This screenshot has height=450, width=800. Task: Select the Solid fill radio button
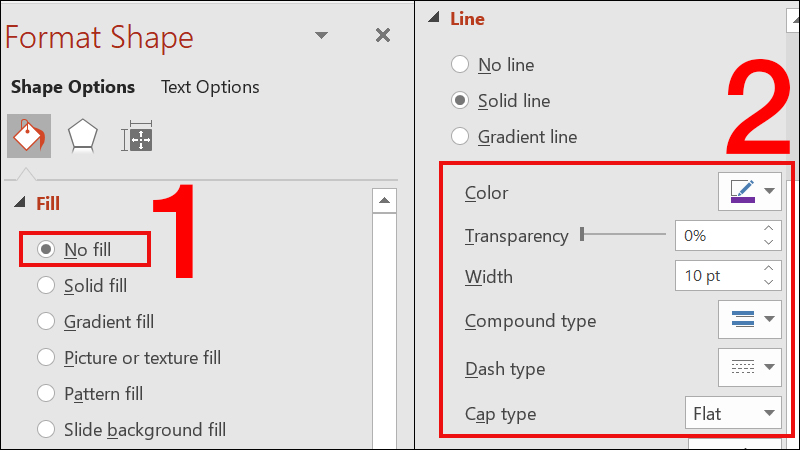pyautogui.click(x=46, y=286)
